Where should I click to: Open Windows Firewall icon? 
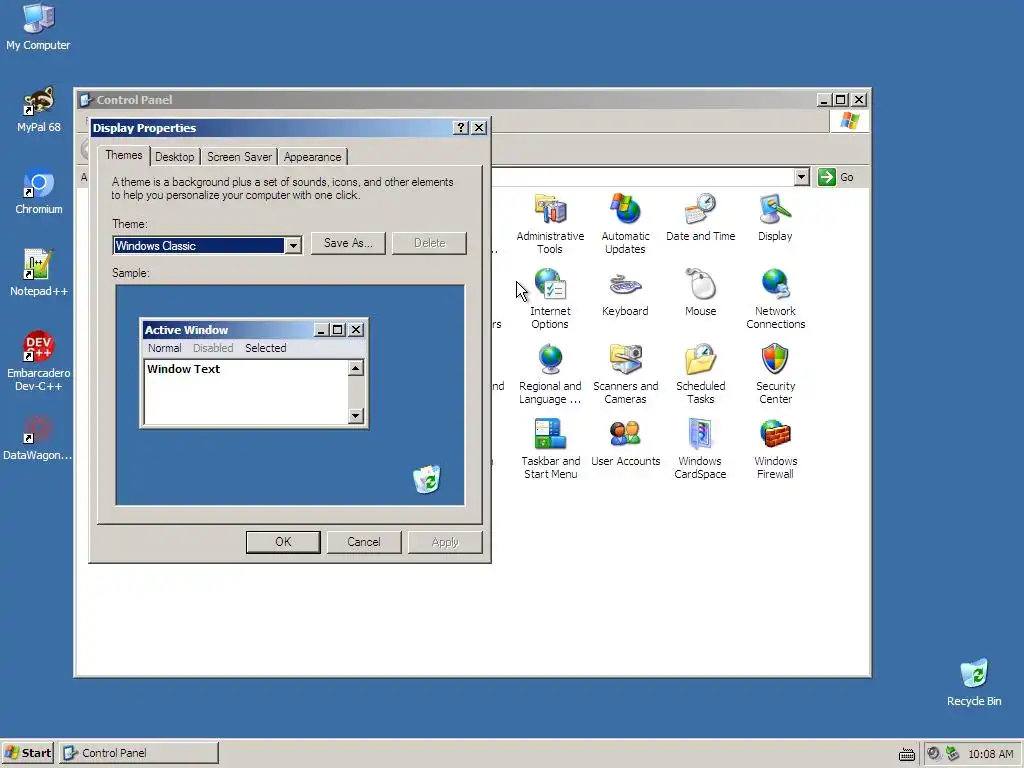pos(775,449)
